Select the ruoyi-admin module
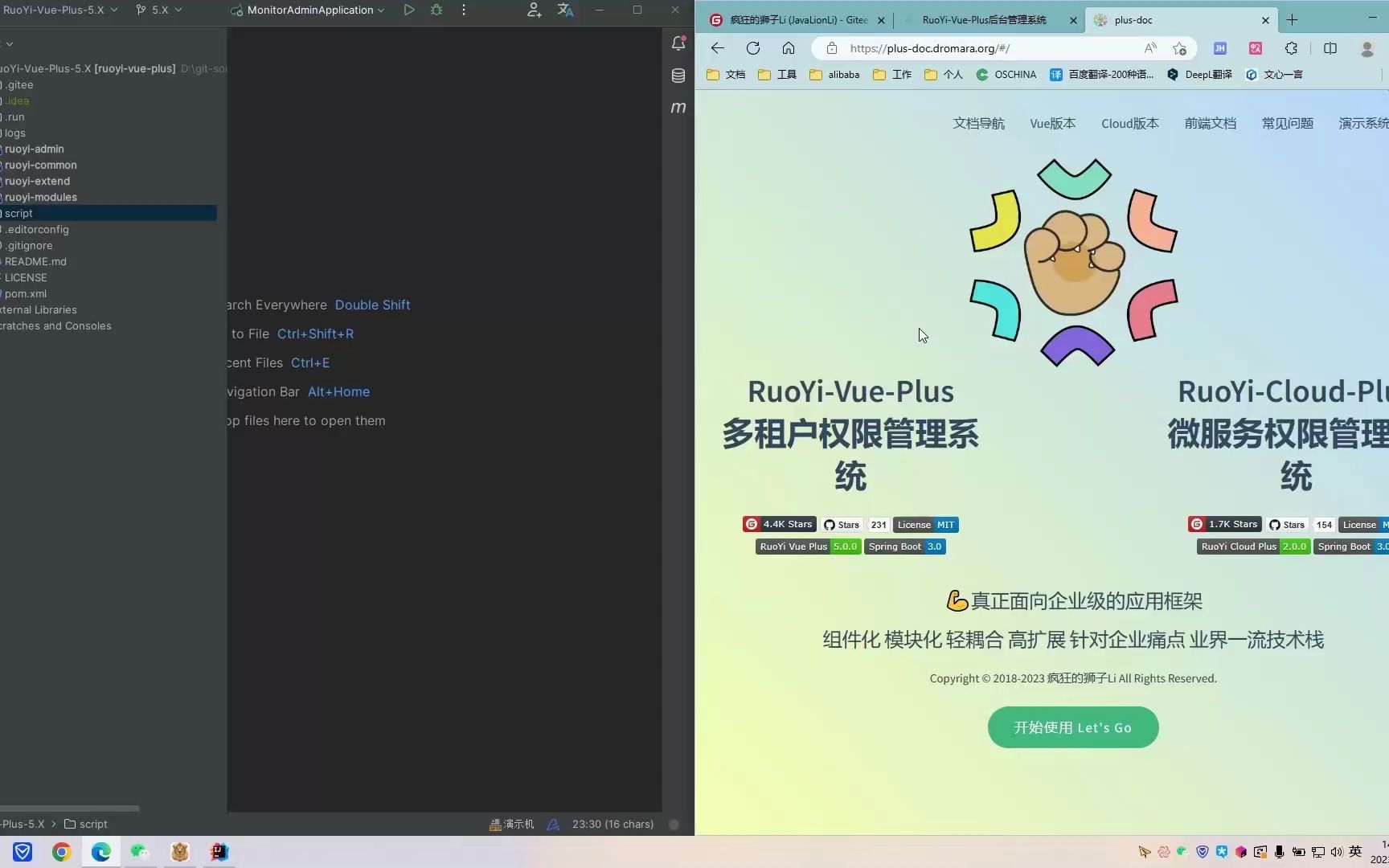Screen dimensions: 1389x868 pos(34,149)
